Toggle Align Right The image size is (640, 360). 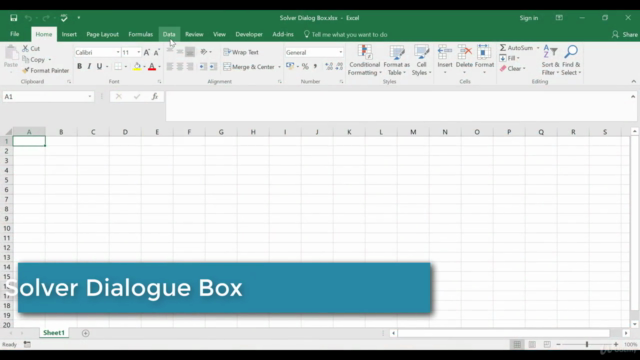pos(190,67)
